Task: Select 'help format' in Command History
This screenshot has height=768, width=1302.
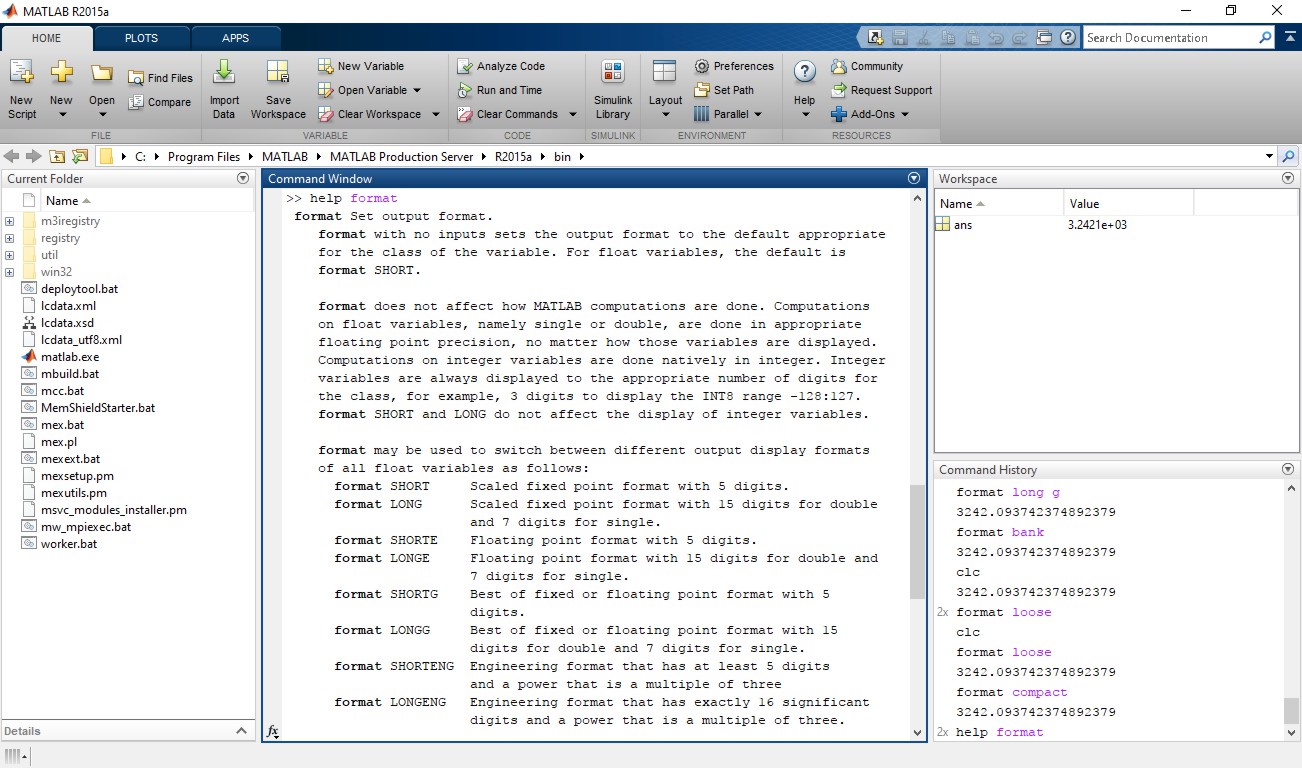Action: [x=1000, y=732]
